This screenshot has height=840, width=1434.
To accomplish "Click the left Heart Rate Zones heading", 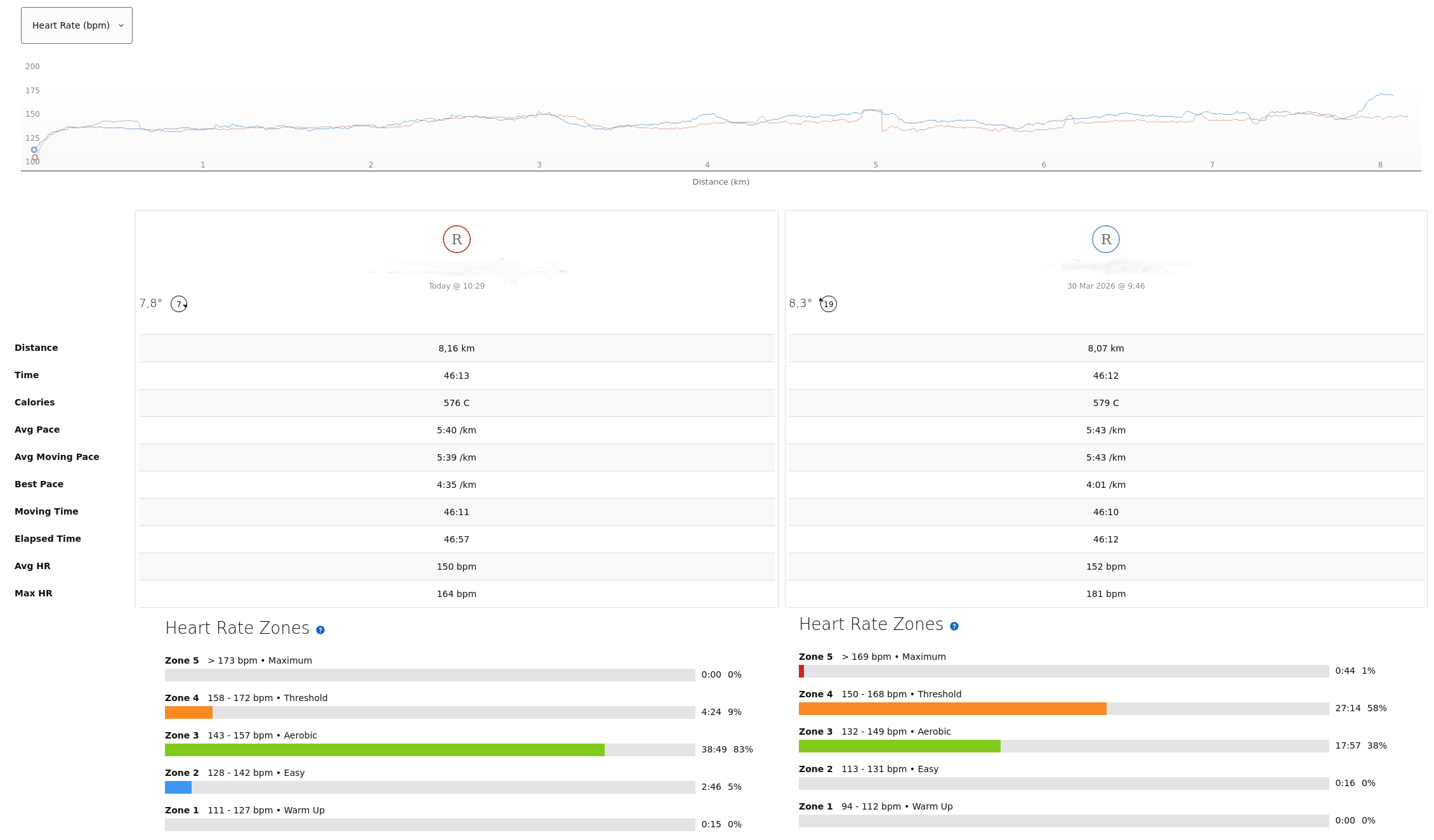I will coord(237,628).
